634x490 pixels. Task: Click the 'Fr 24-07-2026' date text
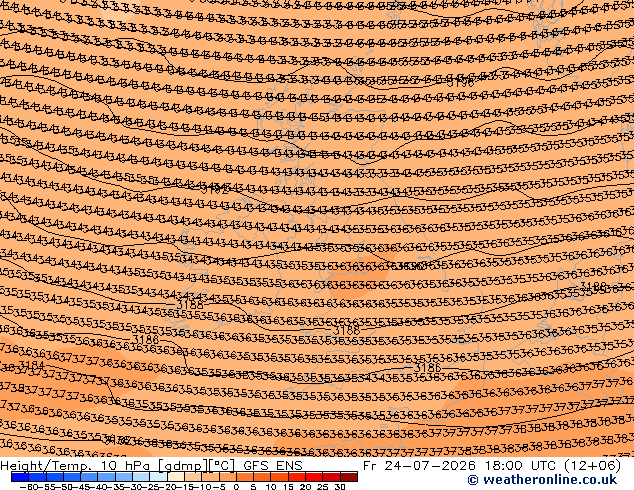(x=419, y=465)
